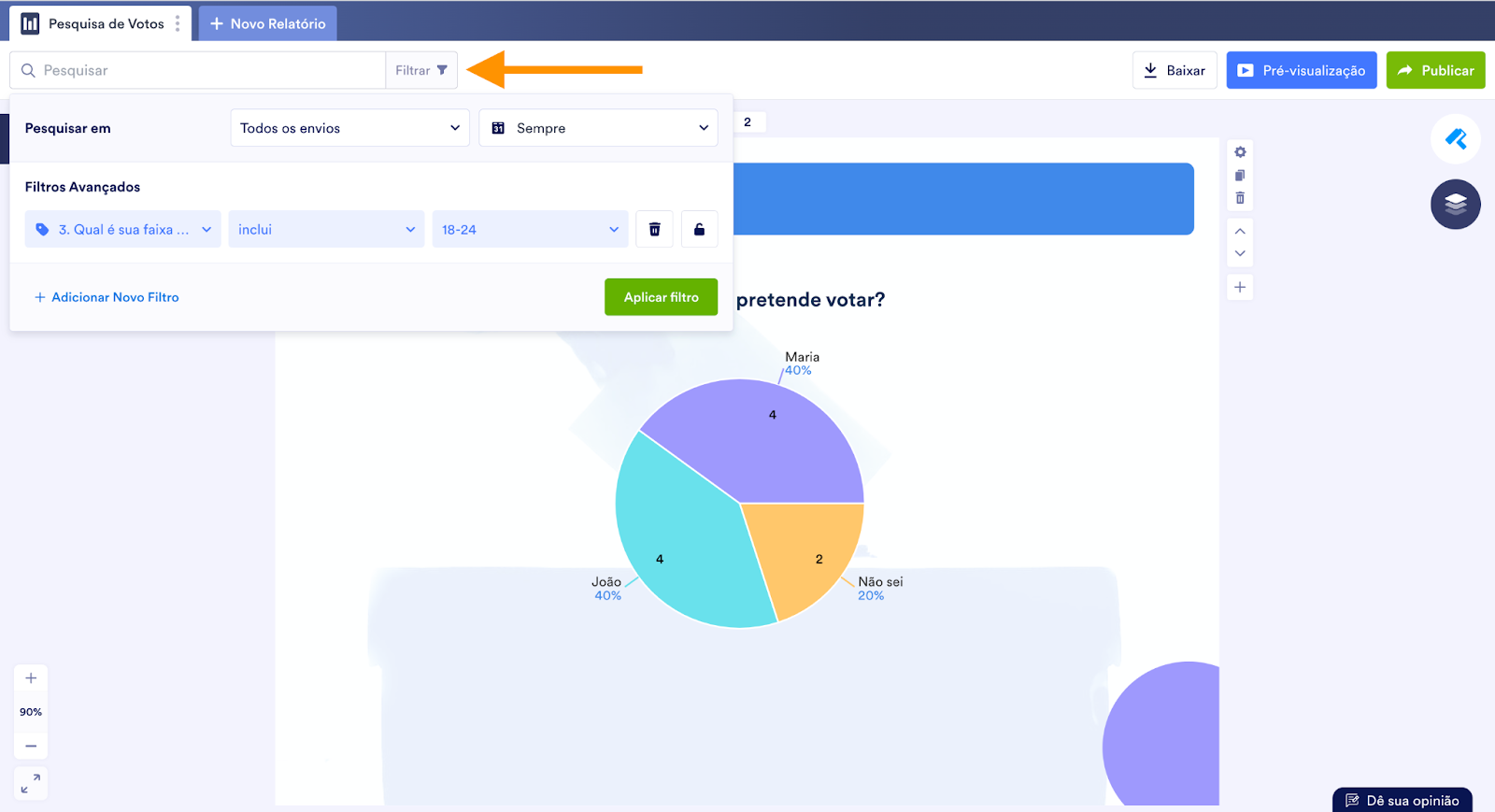Zoom out with the minus button

coord(31,746)
